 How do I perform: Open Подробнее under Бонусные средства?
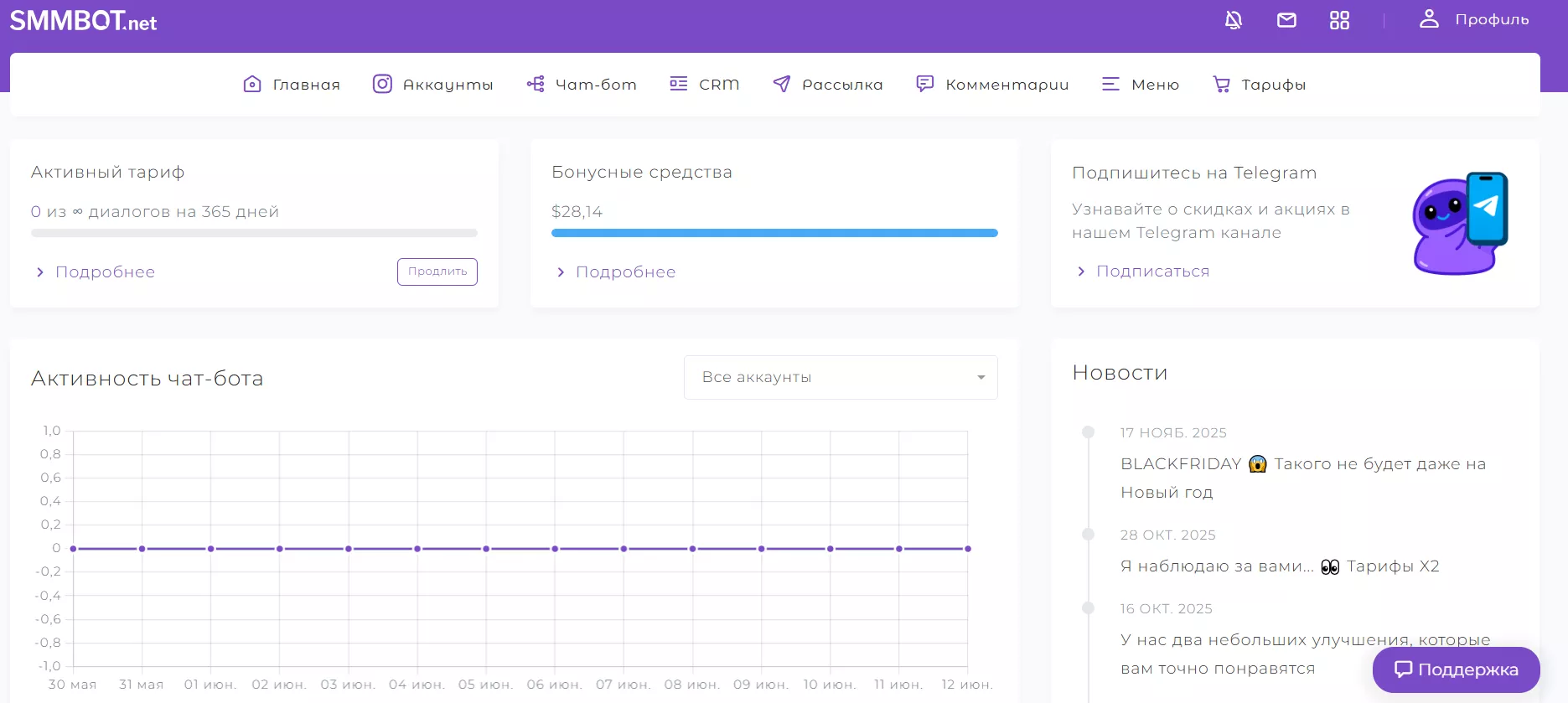coord(625,271)
